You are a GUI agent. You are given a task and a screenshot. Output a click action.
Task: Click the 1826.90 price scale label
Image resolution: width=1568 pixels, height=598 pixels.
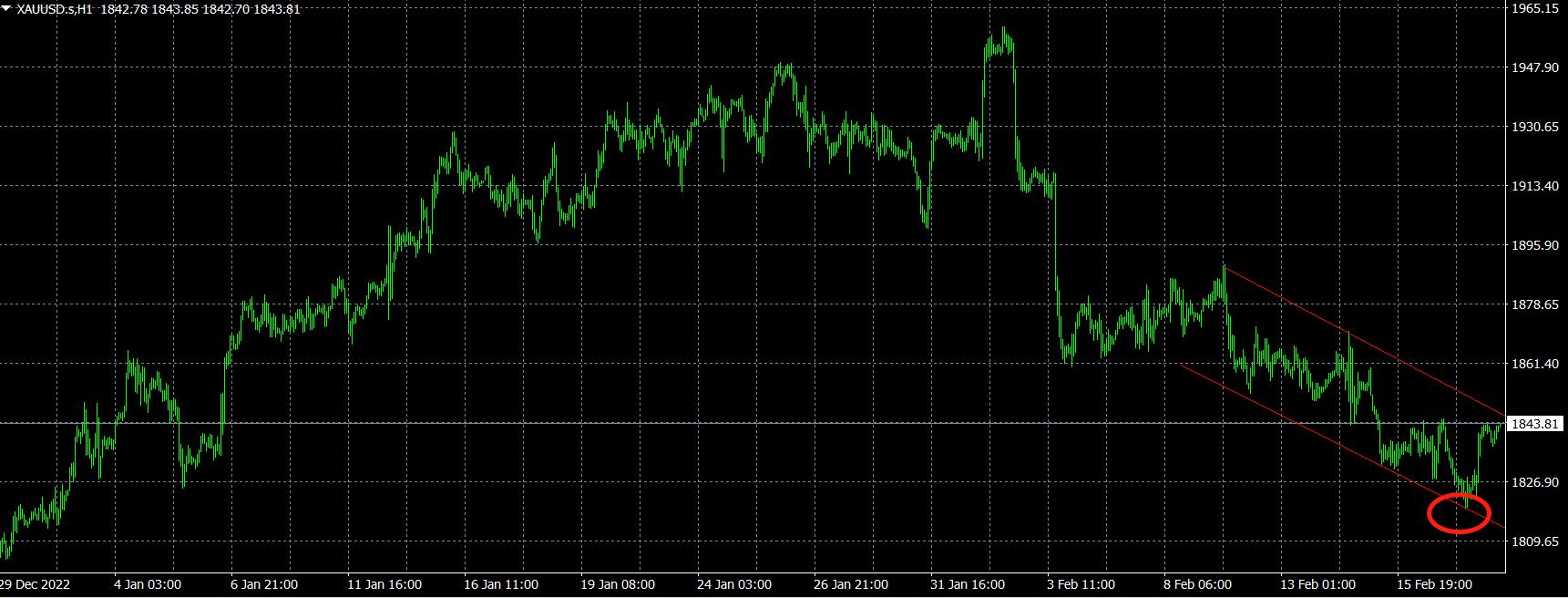tap(1534, 482)
